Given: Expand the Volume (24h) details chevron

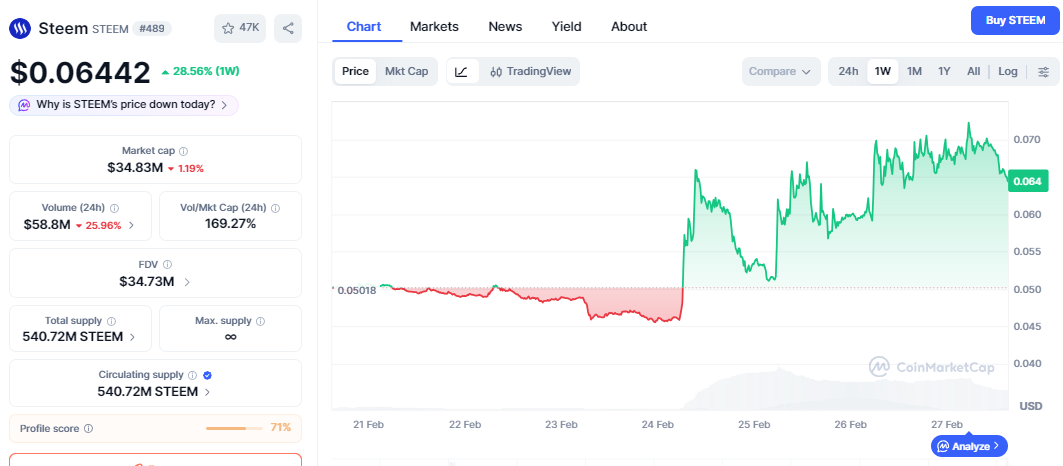Looking at the screenshot, I should pos(132,225).
